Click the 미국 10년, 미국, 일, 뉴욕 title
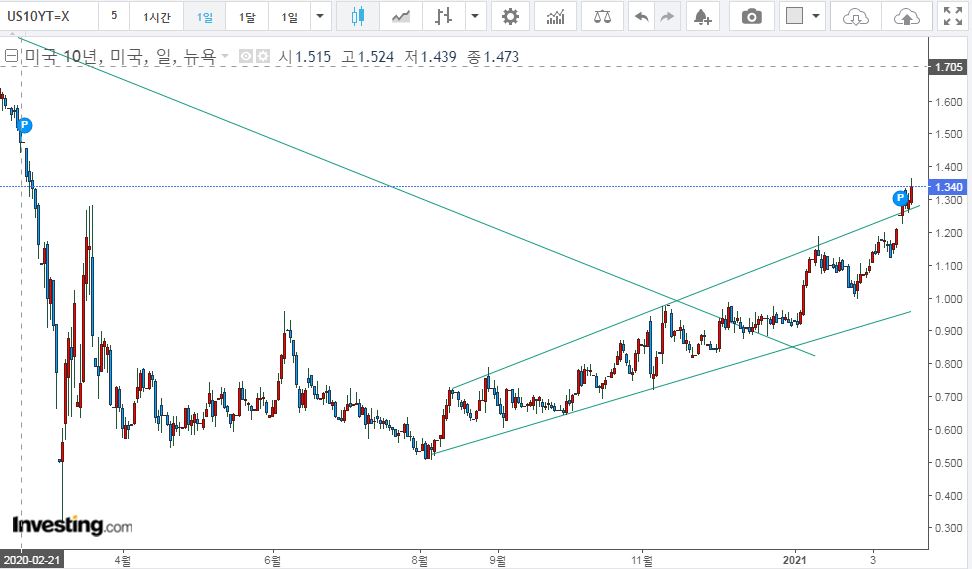972x569 pixels. click(x=120, y=56)
